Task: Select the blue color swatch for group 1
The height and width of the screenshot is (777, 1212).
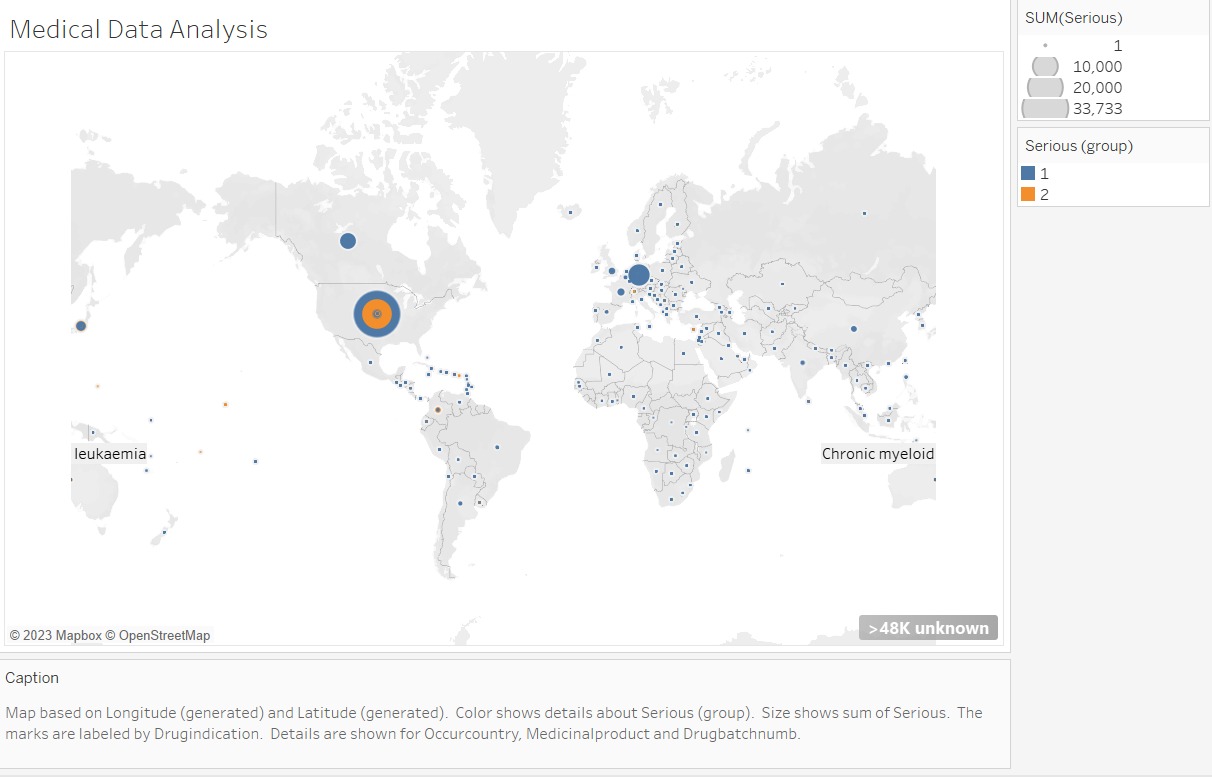Action: click(x=1028, y=173)
